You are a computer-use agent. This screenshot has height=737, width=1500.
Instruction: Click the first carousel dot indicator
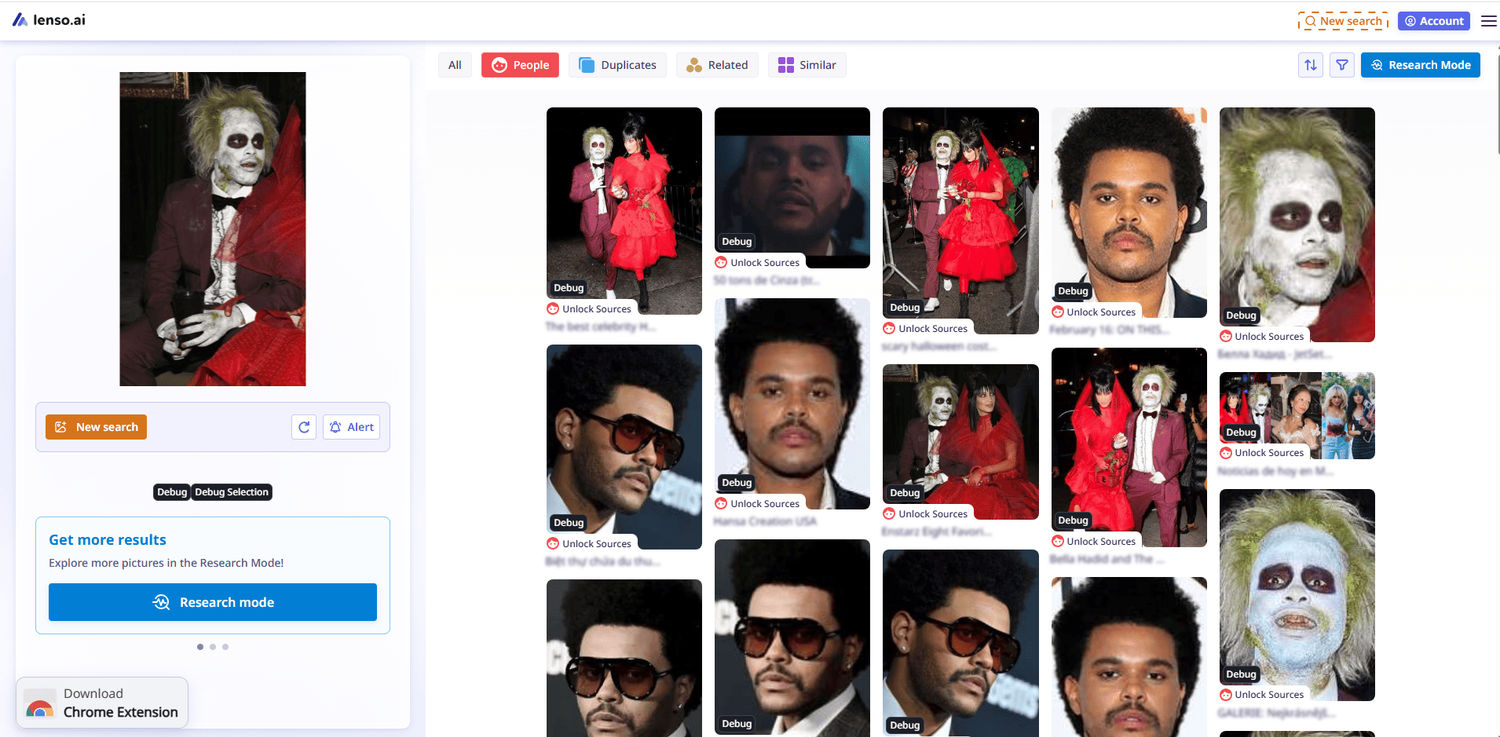[x=200, y=647]
